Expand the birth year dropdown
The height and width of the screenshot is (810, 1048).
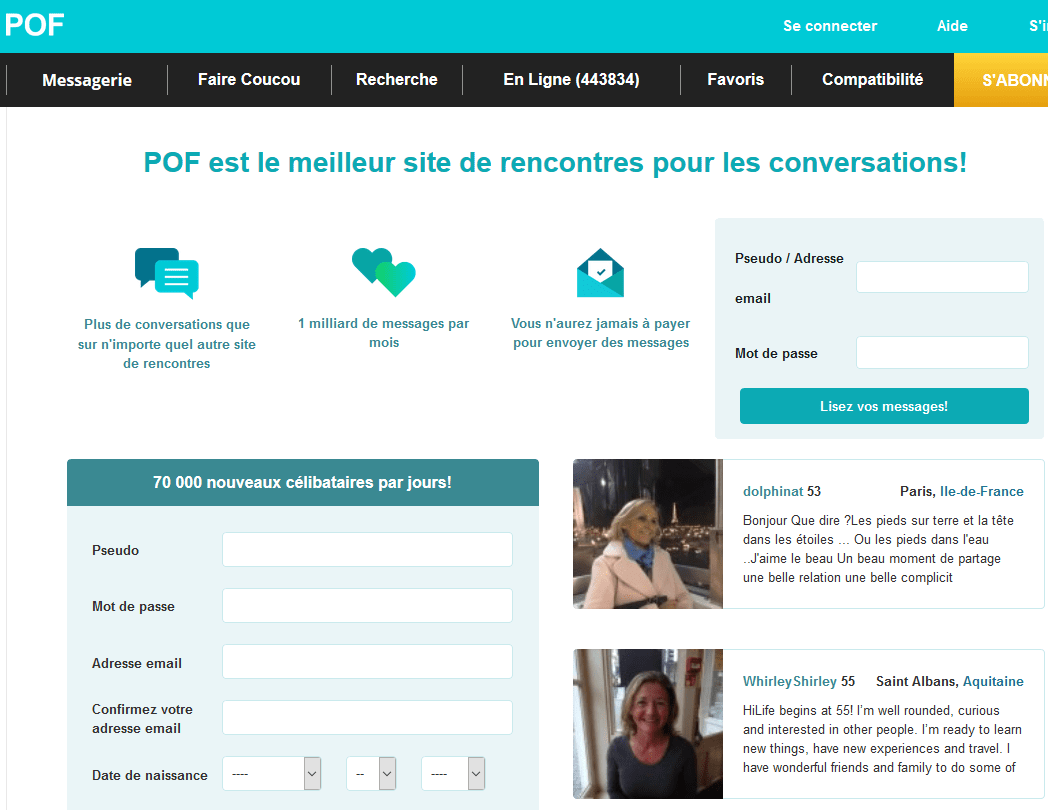pyautogui.click(x=452, y=773)
